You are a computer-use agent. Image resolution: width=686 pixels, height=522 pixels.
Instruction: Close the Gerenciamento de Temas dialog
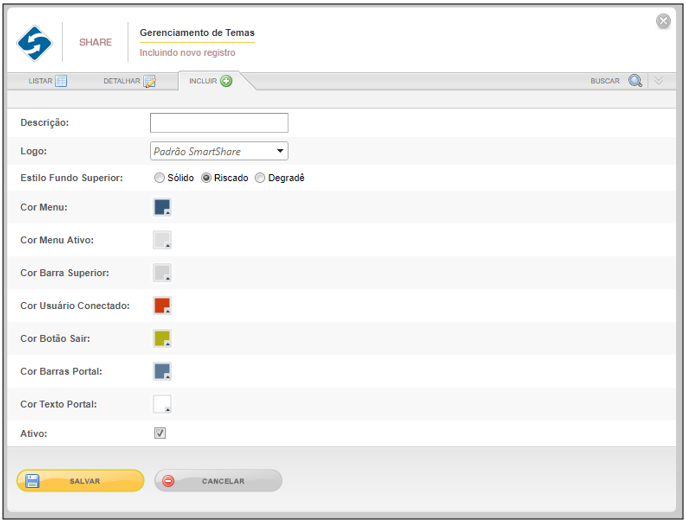[663, 21]
